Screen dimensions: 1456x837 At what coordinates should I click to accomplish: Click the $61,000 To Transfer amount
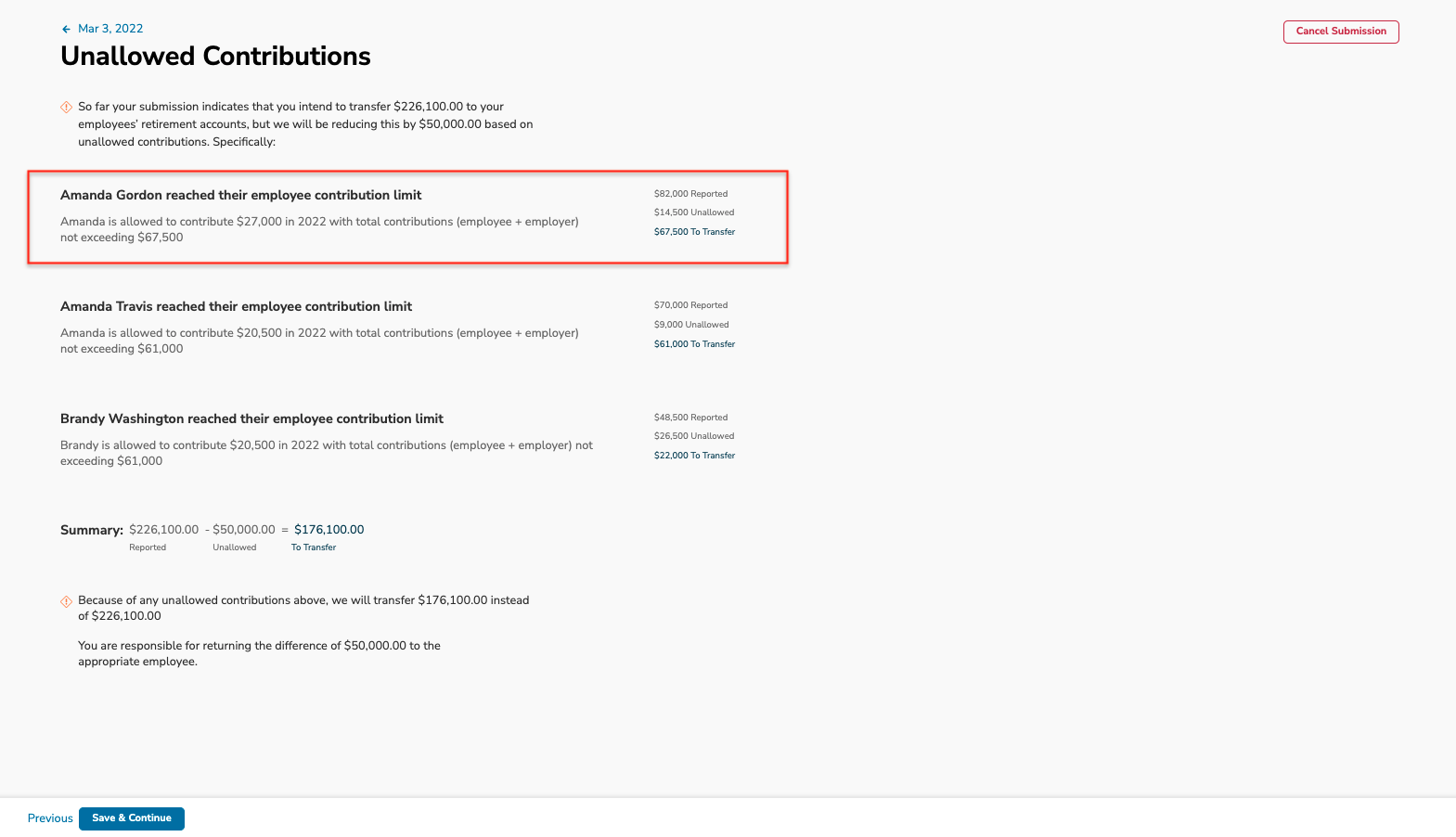(694, 344)
